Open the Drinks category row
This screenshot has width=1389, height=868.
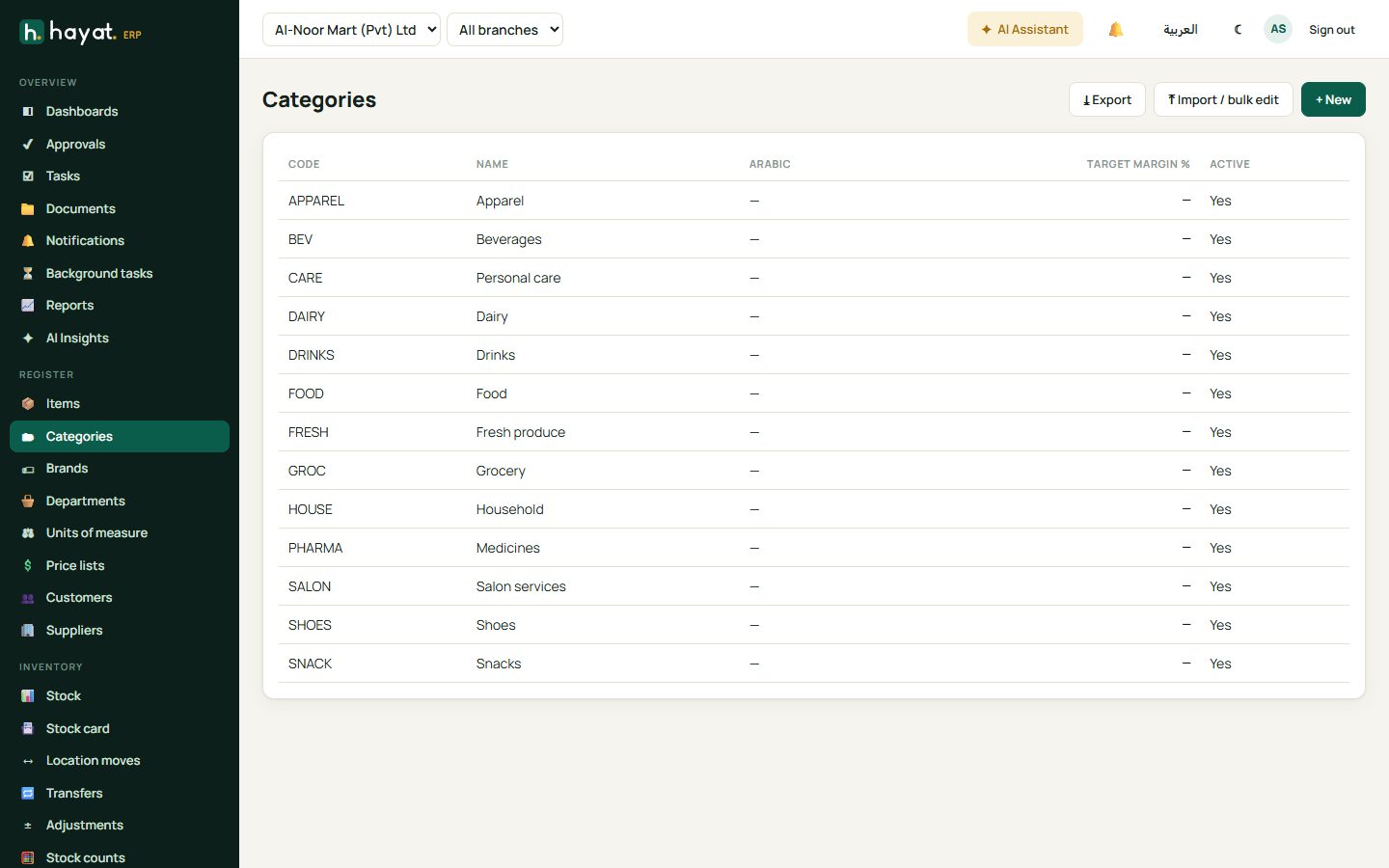point(814,355)
